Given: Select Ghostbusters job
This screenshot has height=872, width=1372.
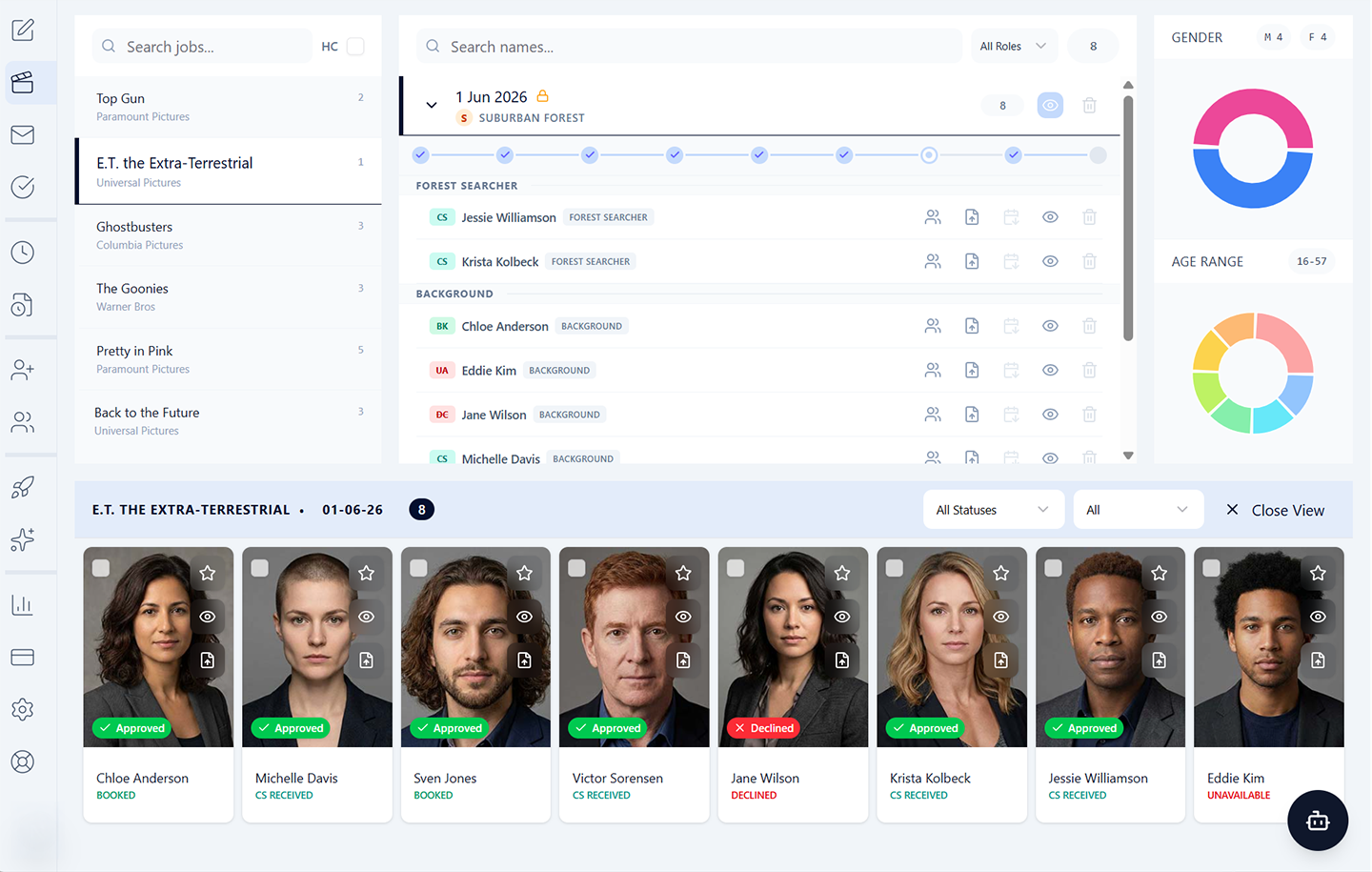Looking at the screenshot, I should 229,235.
